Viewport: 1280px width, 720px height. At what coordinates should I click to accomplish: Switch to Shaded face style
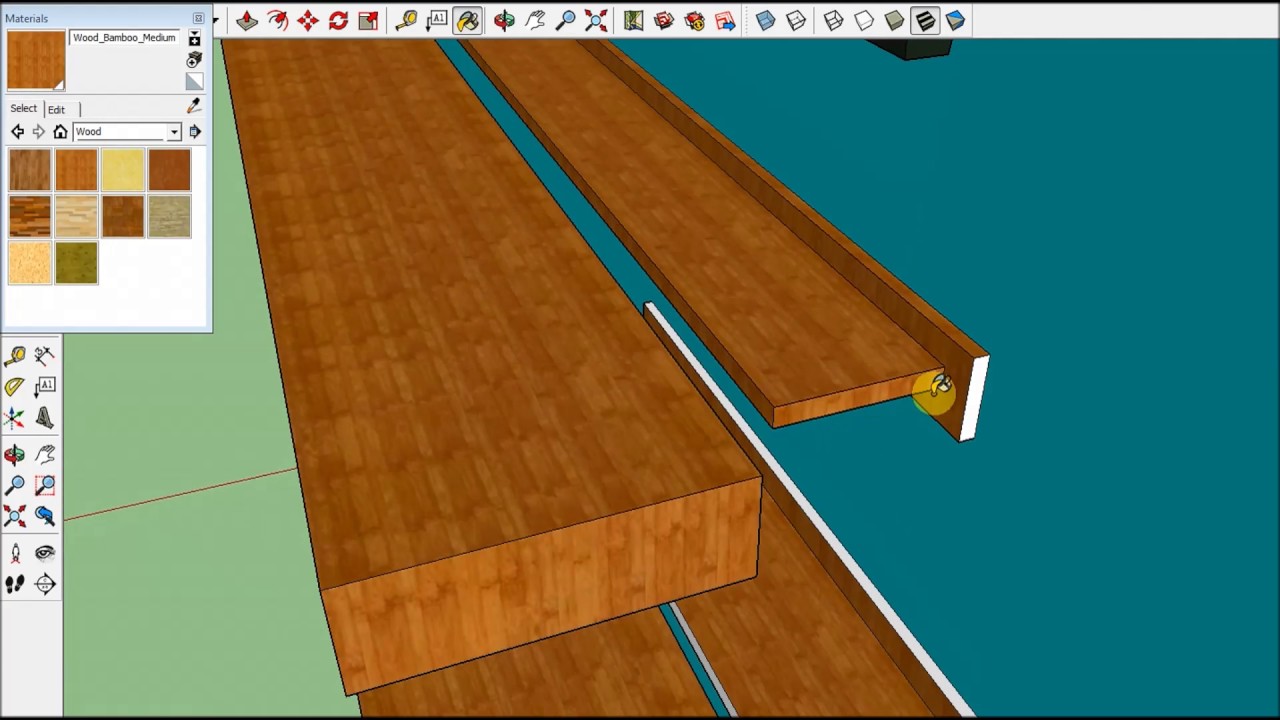[894, 20]
